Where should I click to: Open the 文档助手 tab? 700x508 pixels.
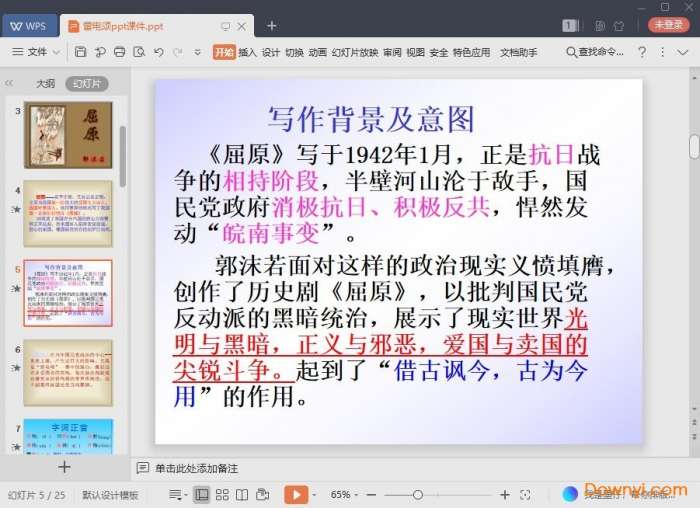point(518,52)
